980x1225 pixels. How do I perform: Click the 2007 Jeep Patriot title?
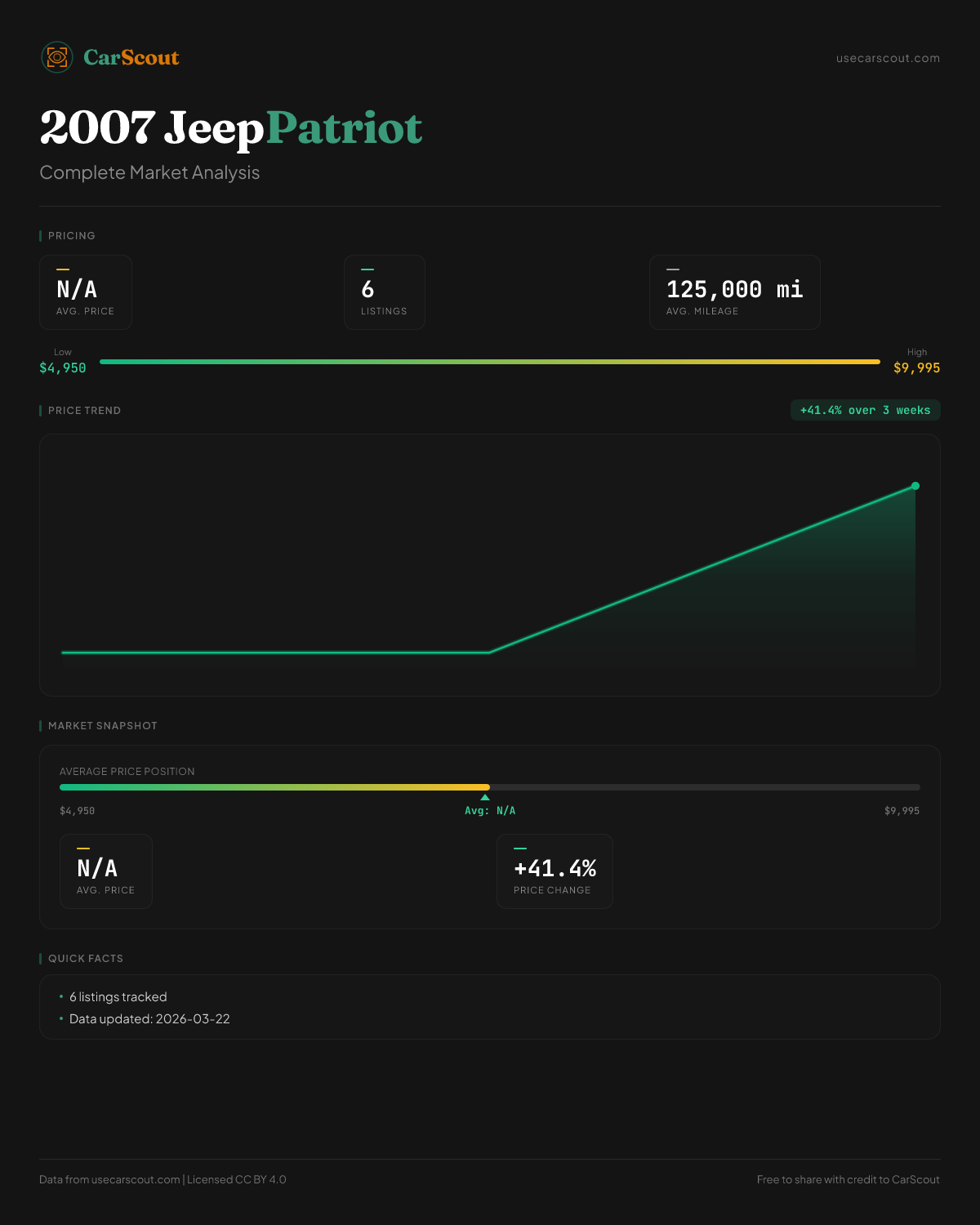tap(231, 128)
